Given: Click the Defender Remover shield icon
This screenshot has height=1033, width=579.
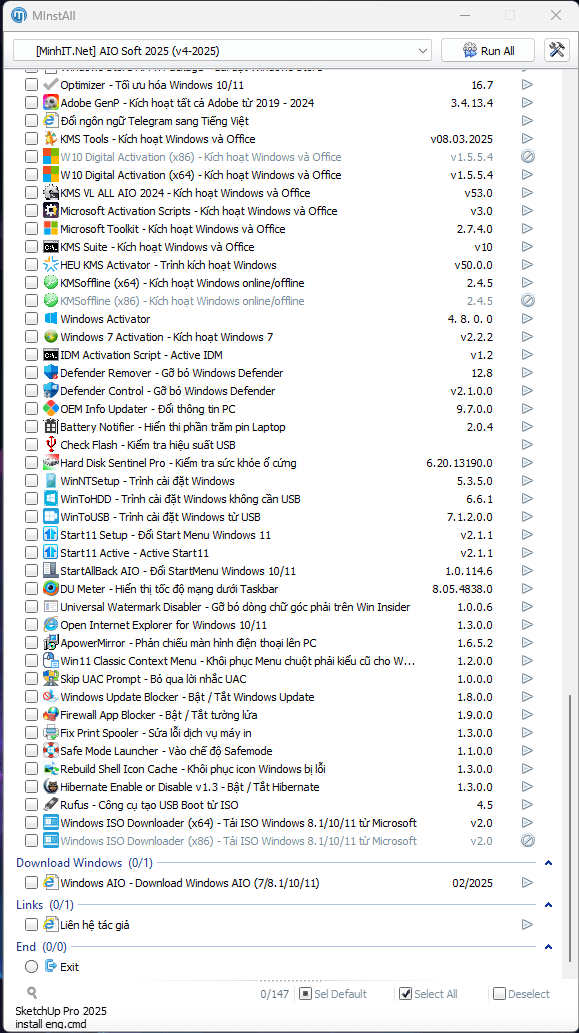Looking at the screenshot, I should pyautogui.click(x=51, y=373).
